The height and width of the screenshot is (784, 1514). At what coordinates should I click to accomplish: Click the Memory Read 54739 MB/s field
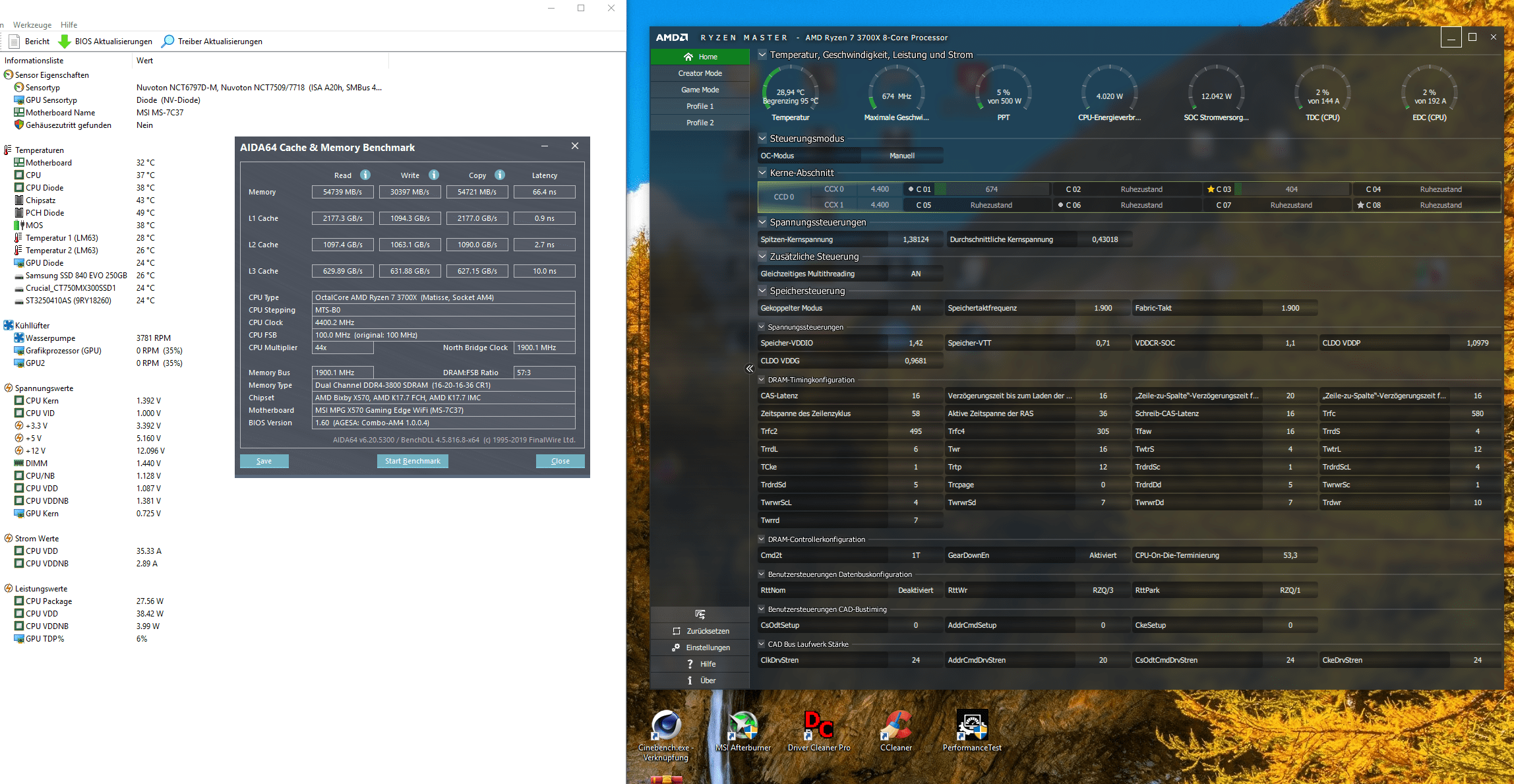pos(343,192)
